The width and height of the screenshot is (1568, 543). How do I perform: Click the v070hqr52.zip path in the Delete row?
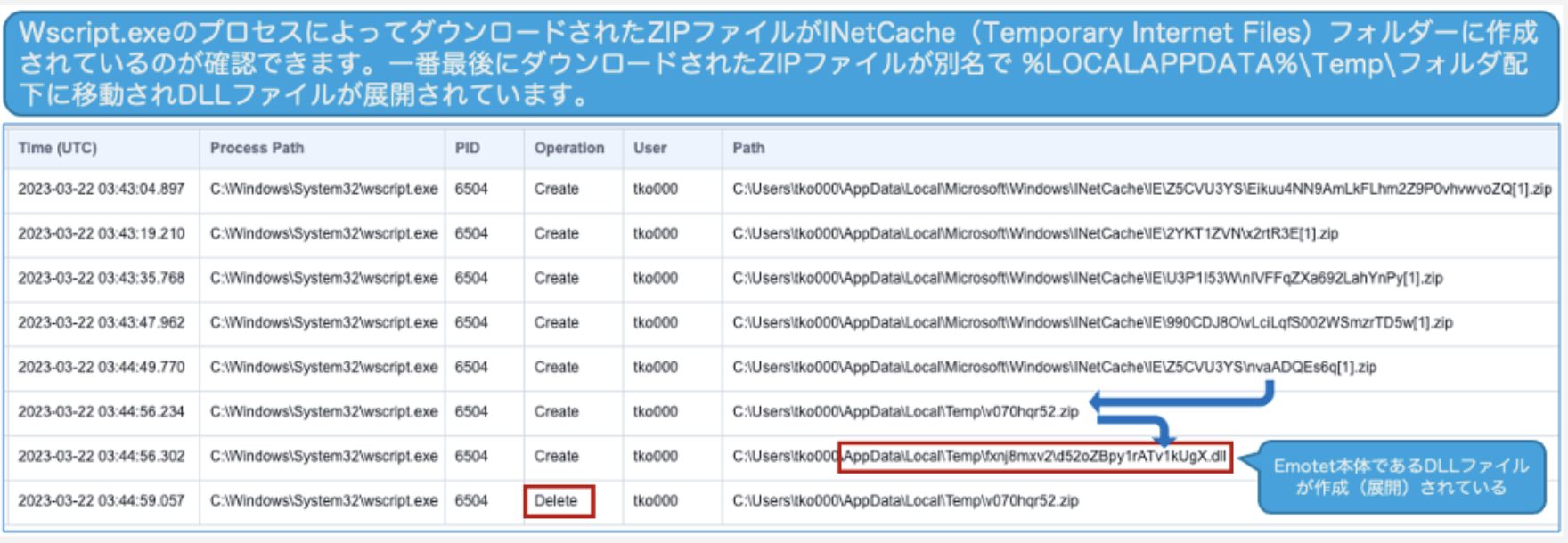tap(905, 500)
